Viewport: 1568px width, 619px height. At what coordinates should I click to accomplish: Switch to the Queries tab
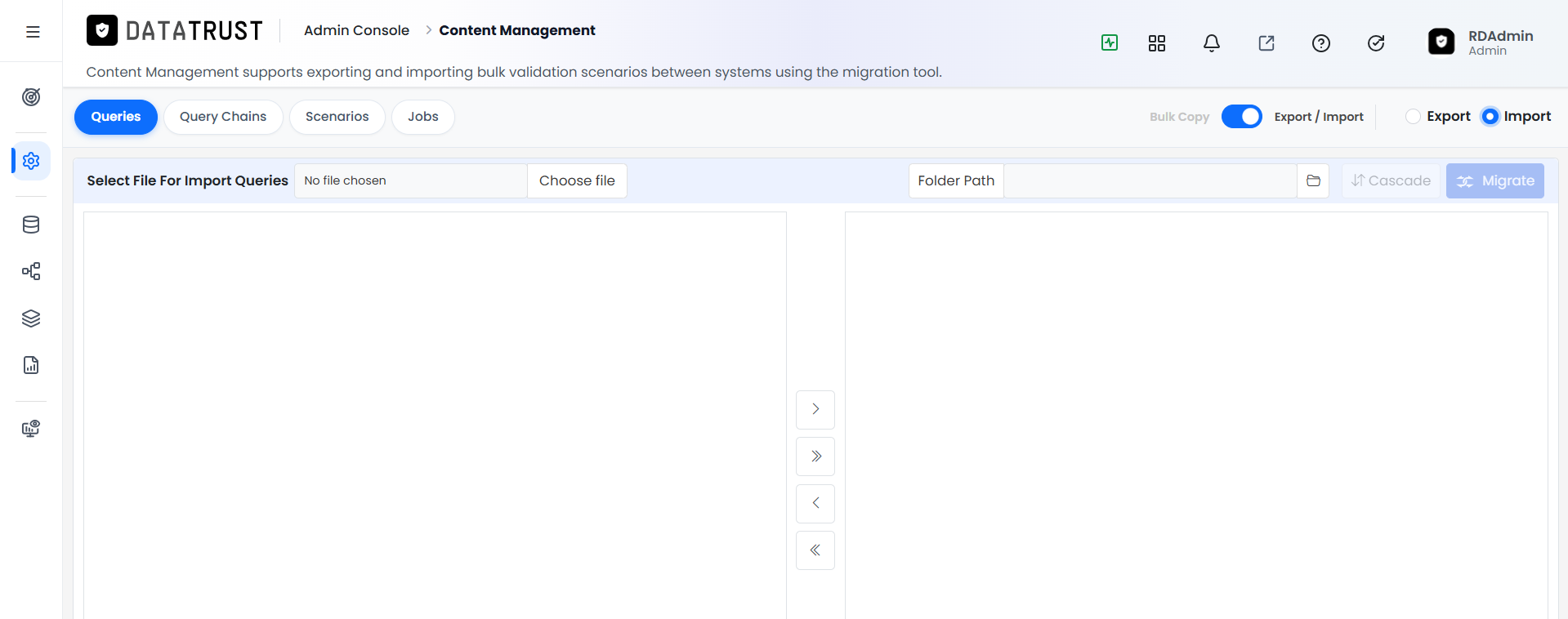[x=116, y=117]
